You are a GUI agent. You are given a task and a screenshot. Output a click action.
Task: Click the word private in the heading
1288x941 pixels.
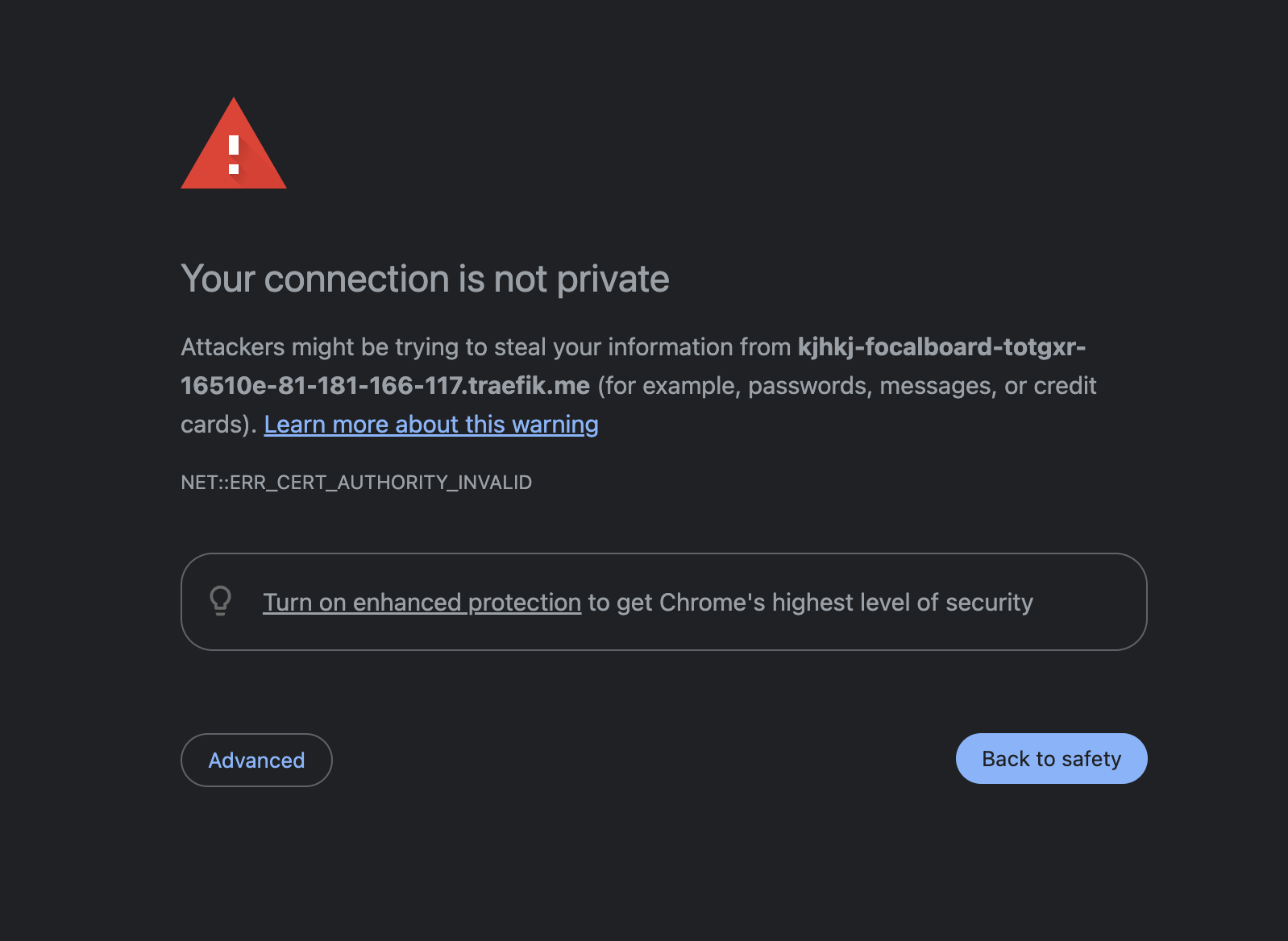coord(613,280)
